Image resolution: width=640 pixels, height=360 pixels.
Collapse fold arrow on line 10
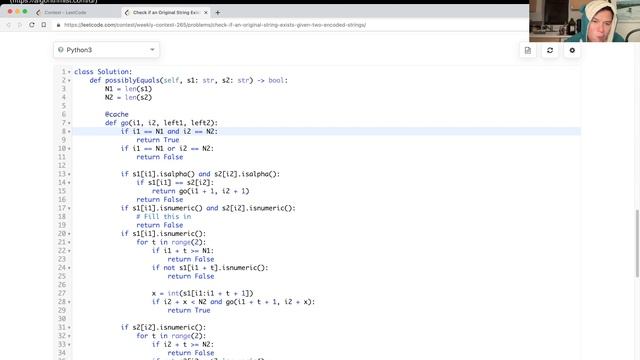click(x=69, y=149)
